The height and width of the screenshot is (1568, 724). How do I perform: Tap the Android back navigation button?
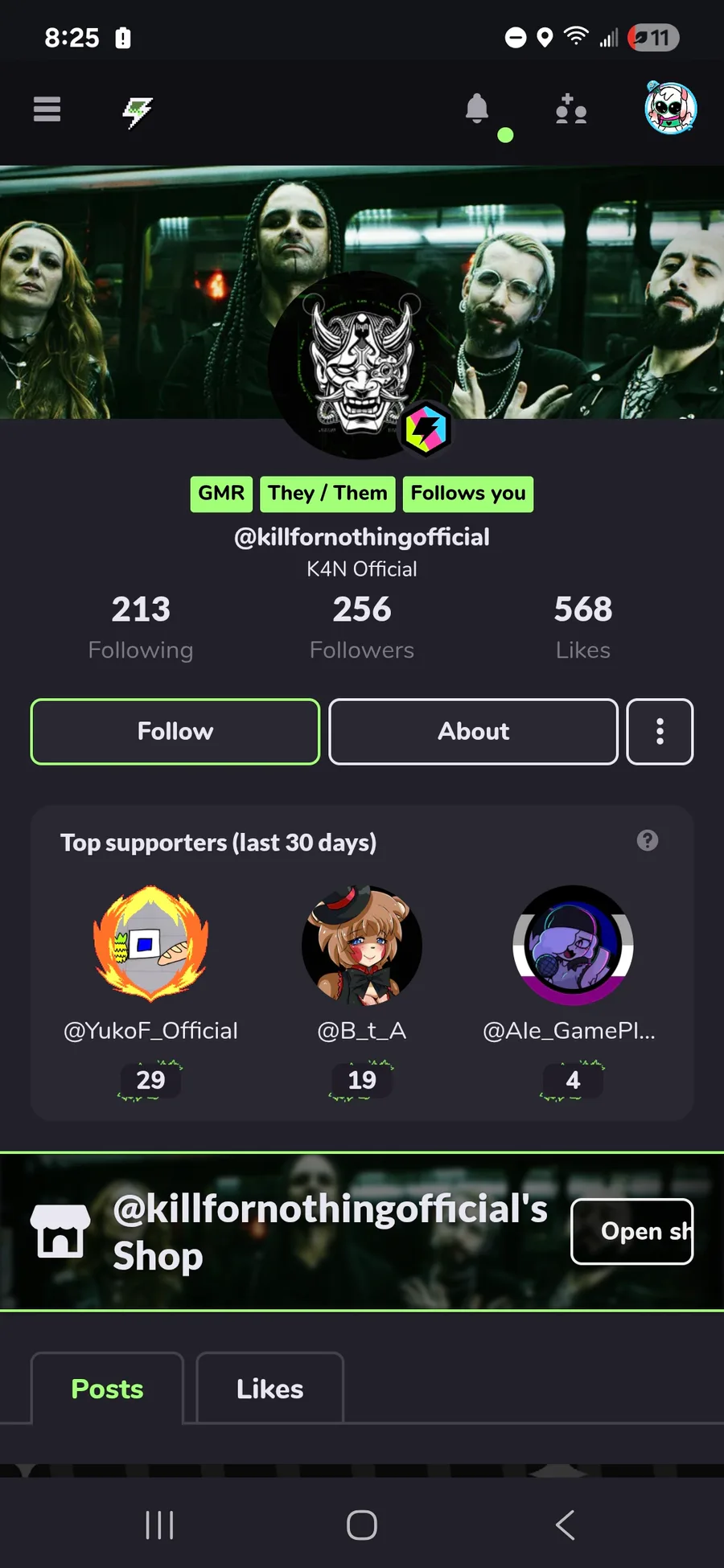point(566,1525)
